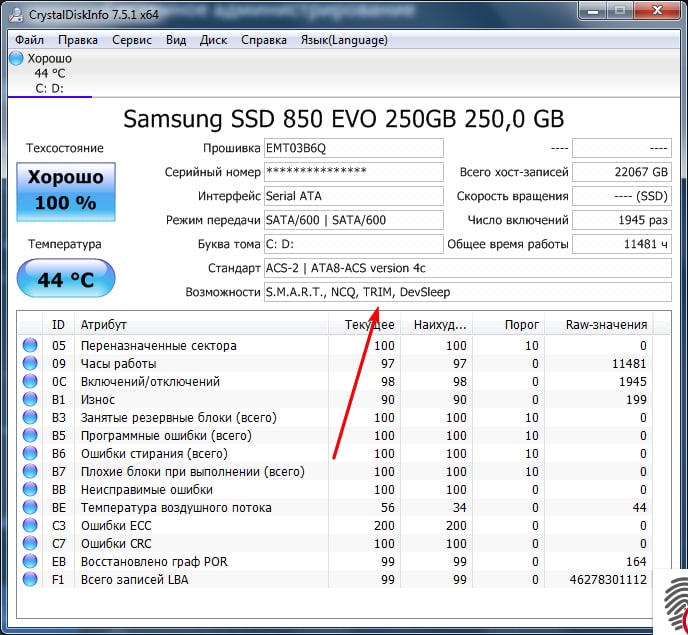This screenshot has width=688, height=635.
Task: Click status orb for C3 Ошибки ECC
Action: [30, 525]
